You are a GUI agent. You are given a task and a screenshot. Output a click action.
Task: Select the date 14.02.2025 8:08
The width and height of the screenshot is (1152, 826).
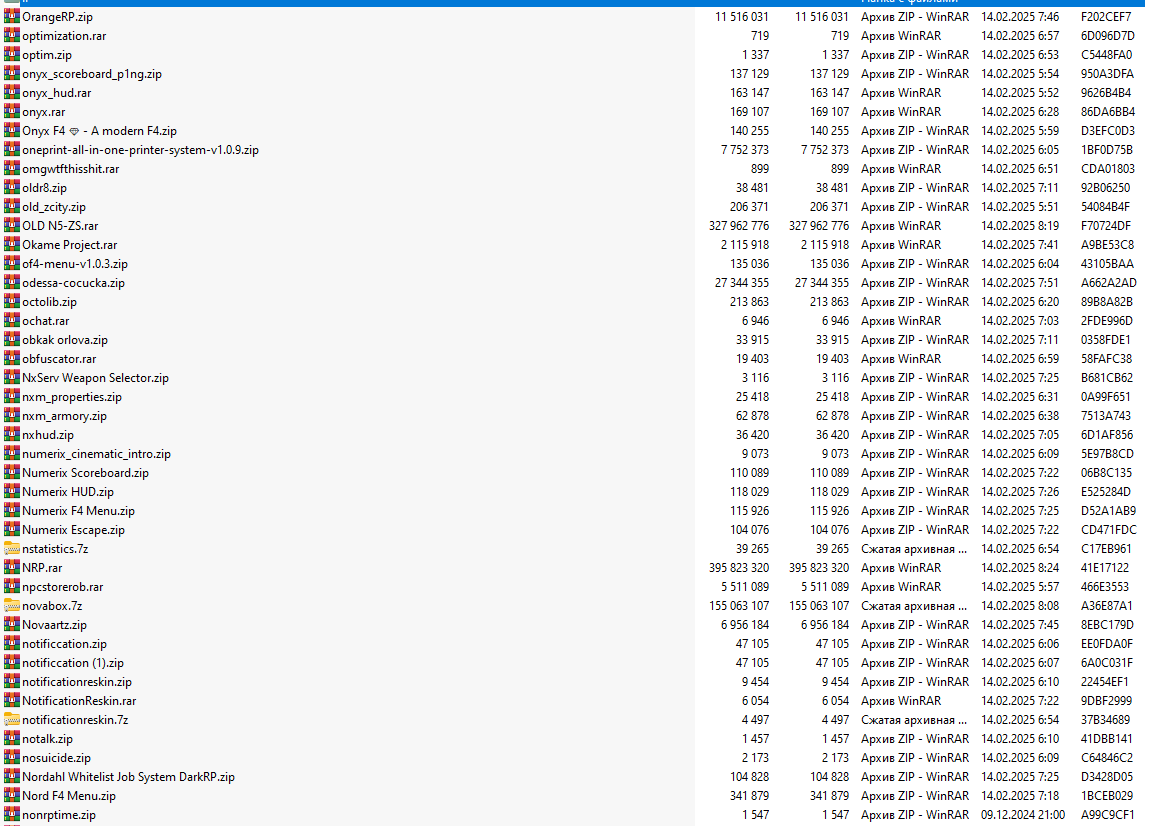1020,606
